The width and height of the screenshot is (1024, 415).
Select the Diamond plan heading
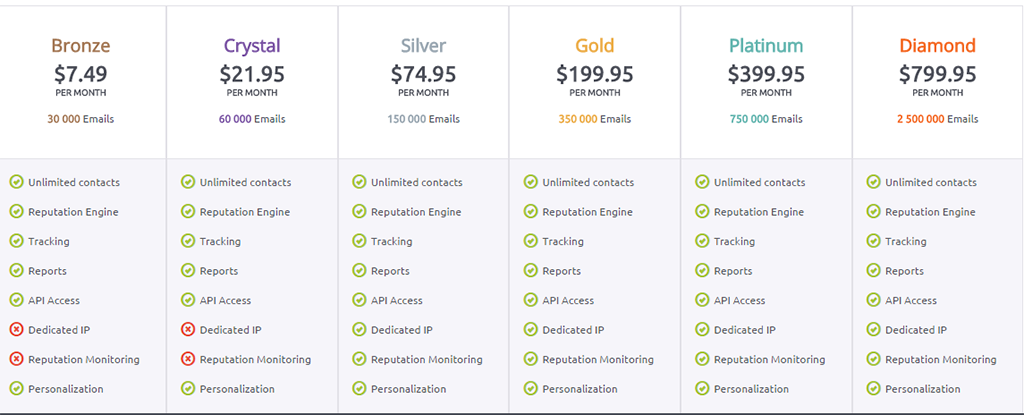937,46
